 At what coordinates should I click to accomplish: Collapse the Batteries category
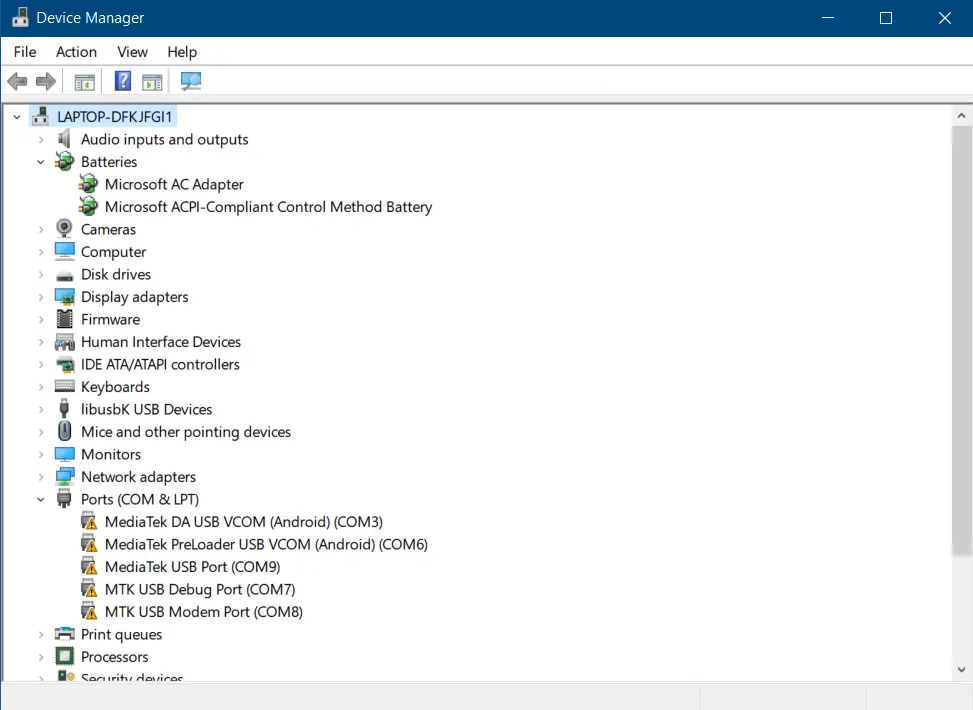tap(40, 161)
